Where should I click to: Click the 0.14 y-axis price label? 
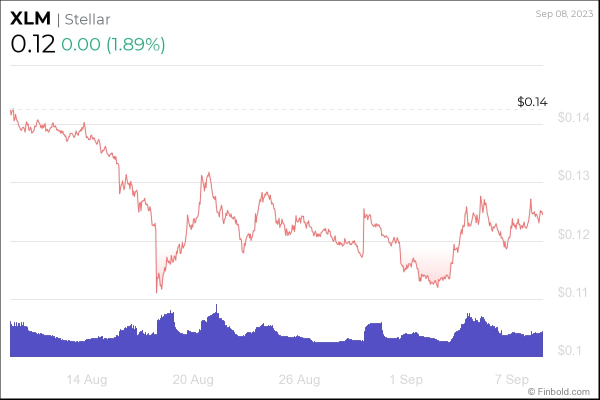click(x=572, y=118)
